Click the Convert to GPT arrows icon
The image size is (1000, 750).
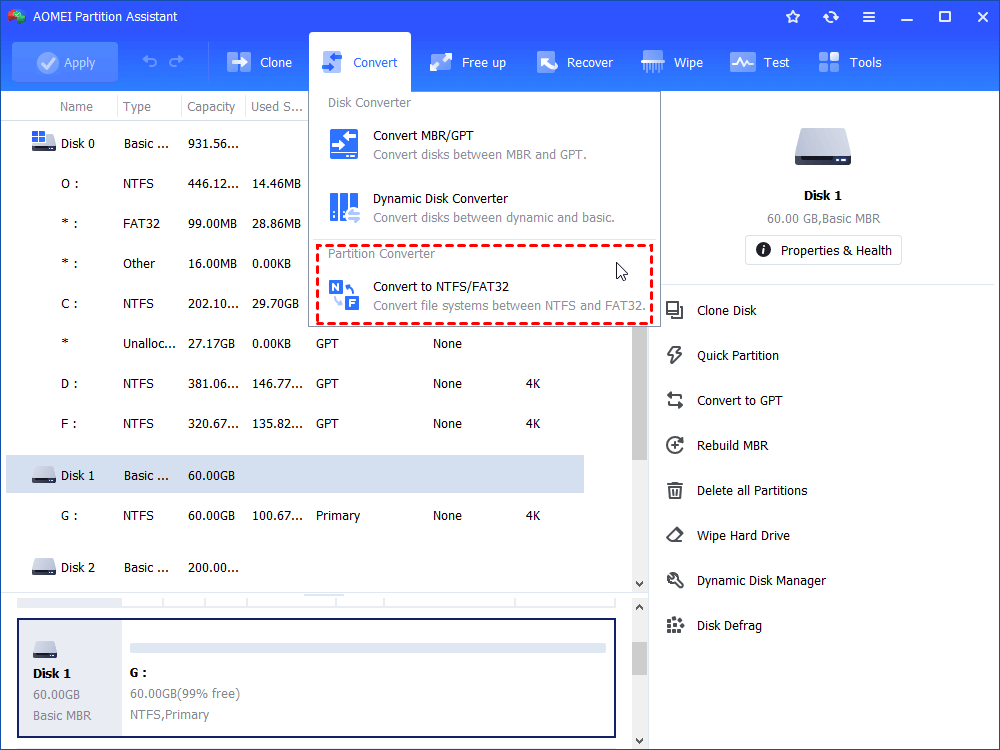[x=675, y=401]
